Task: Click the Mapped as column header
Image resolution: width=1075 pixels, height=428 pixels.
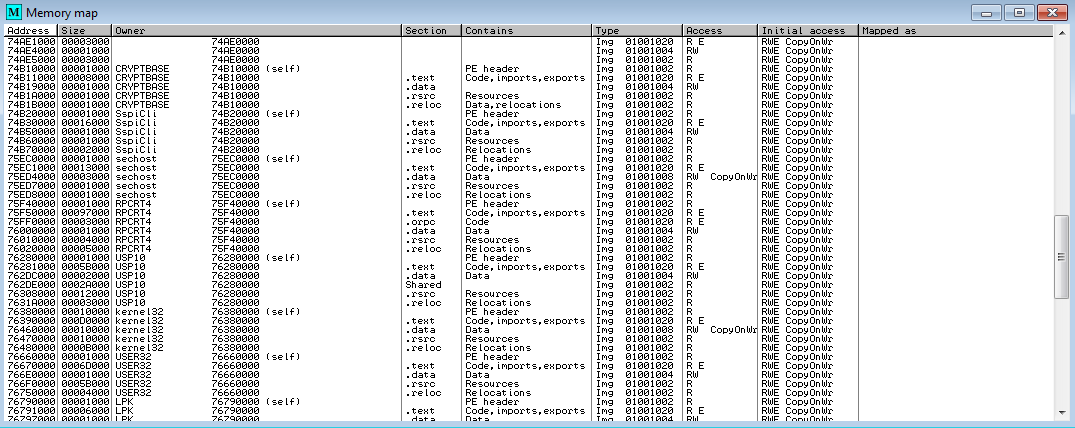Action: click(x=956, y=31)
